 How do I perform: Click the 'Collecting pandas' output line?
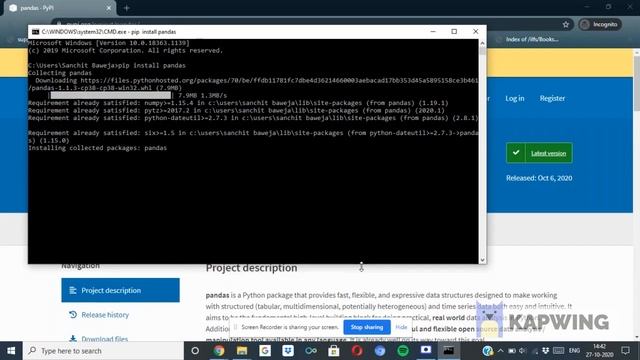pyautogui.click(x=60, y=73)
